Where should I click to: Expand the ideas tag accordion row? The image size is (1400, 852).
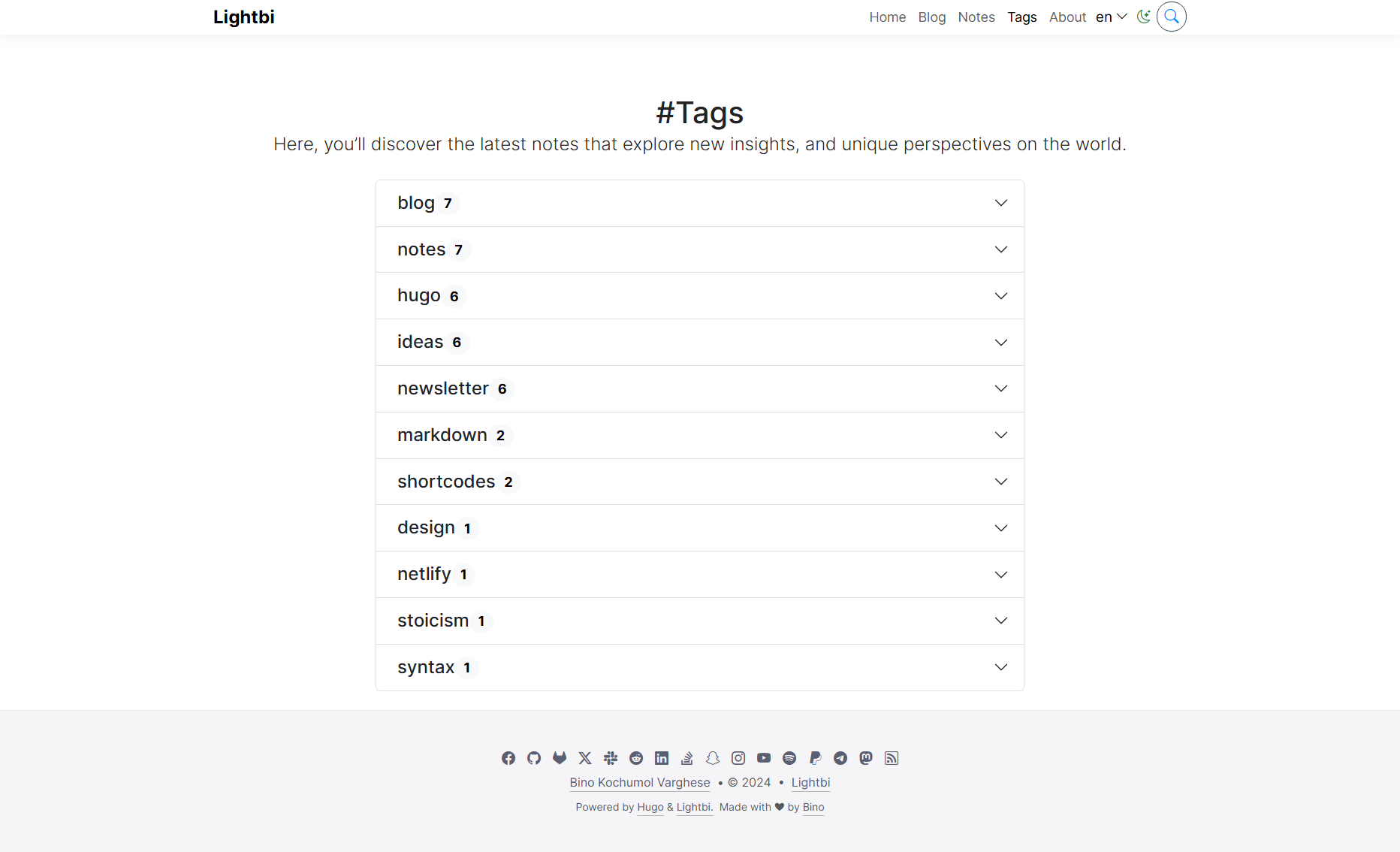[700, 343]
